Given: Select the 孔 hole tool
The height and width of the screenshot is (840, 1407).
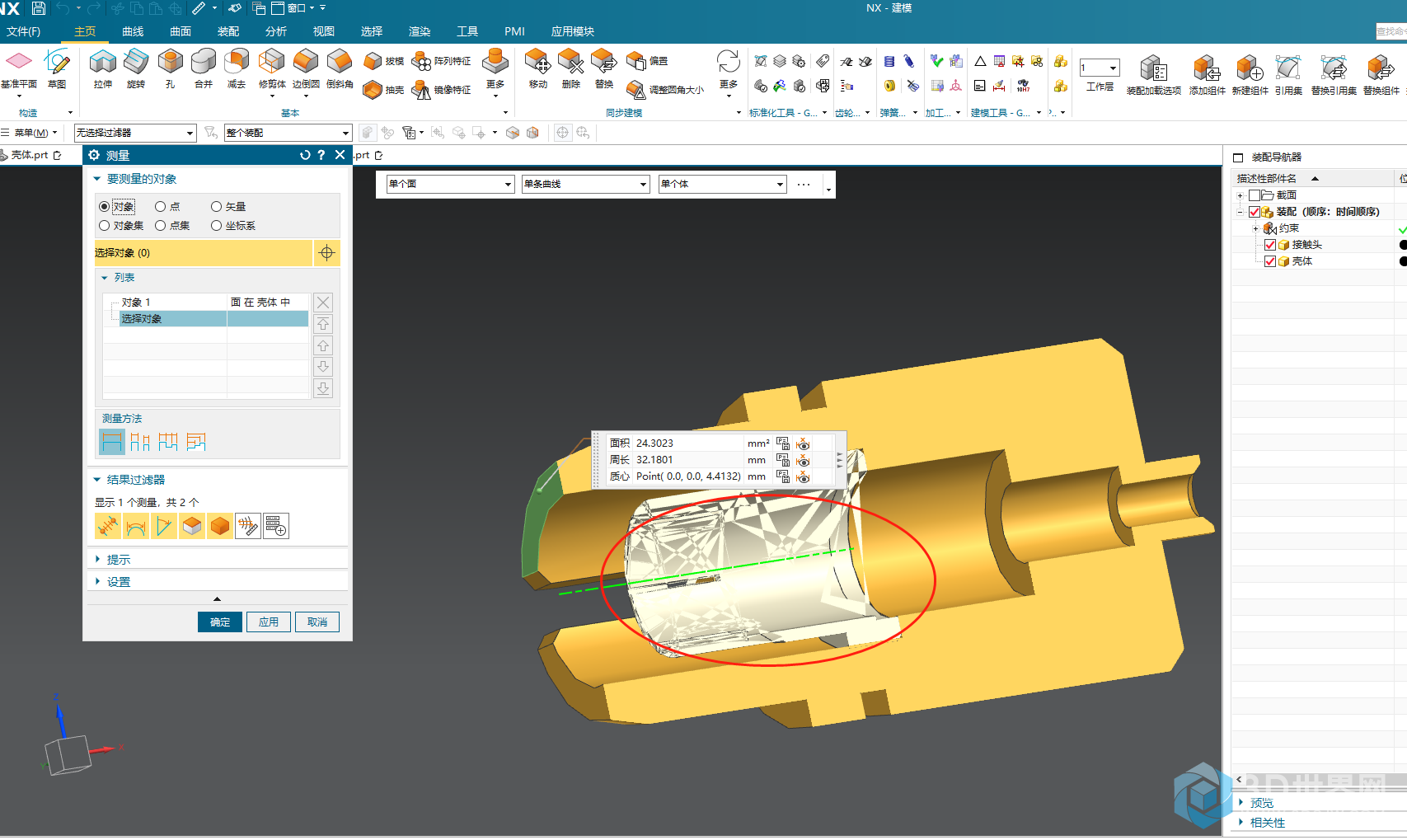Looking at the screenshot, I should [x=170, y=69].
